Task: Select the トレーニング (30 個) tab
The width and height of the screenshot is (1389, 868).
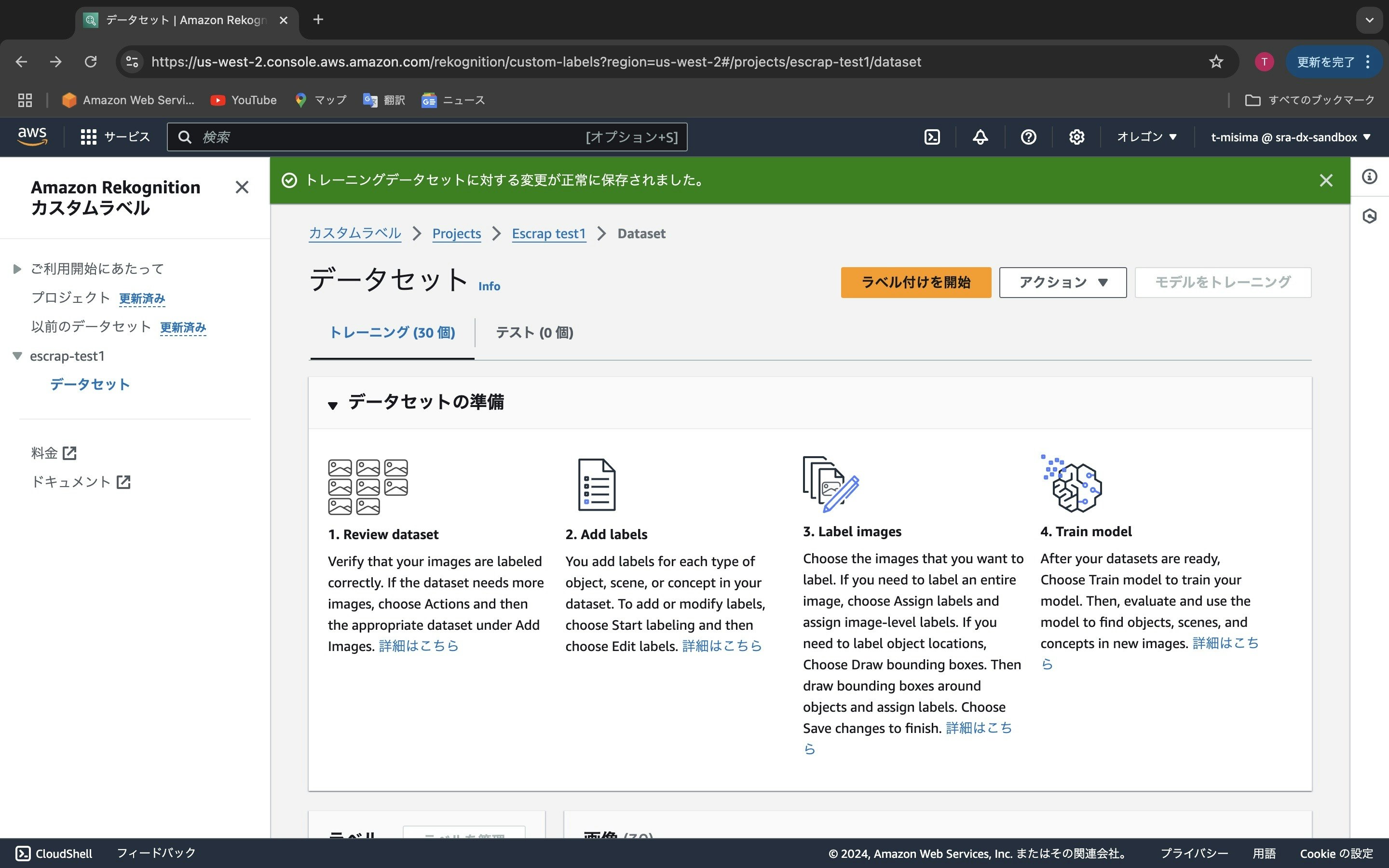Action: (x=392, y=332)
